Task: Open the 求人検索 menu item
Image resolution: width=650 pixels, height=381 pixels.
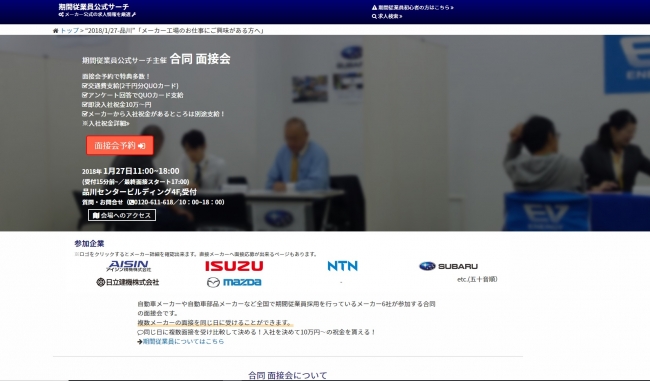Action: (387, 17)
